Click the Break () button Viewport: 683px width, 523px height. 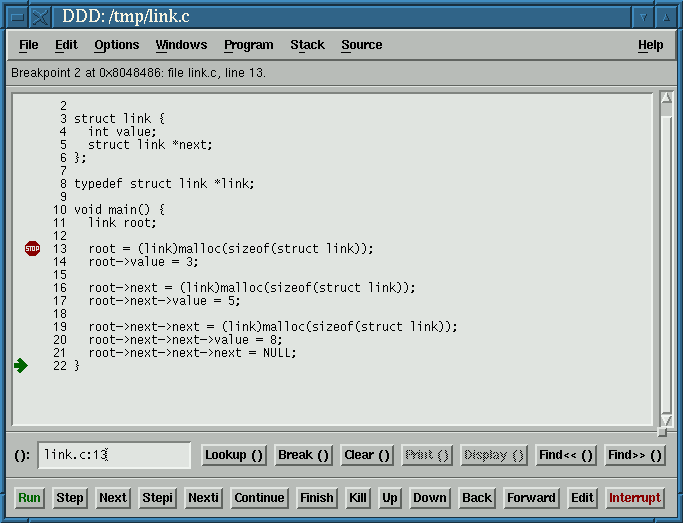pyautogui.click(x=303, y=455)
